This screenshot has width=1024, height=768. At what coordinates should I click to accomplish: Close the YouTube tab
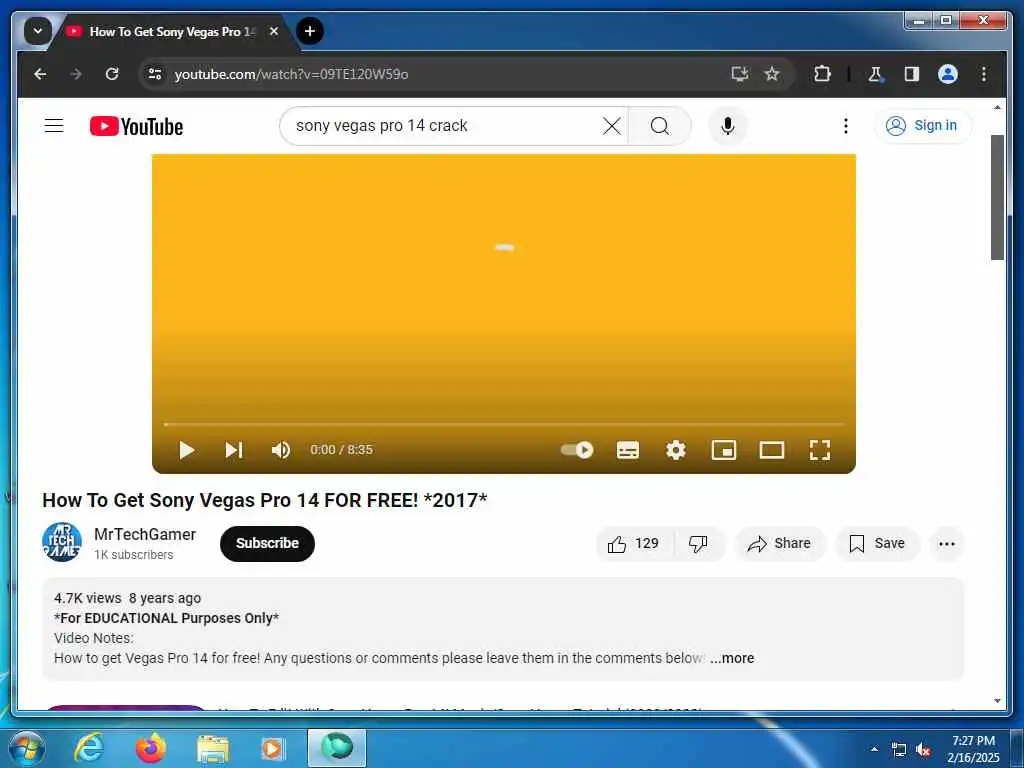tap(274, 31)
